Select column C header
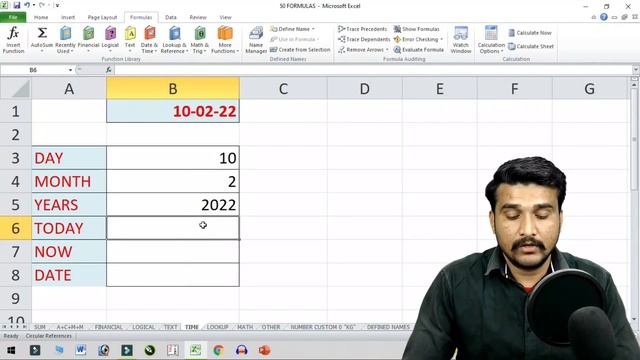 click(x=283, y=89)
